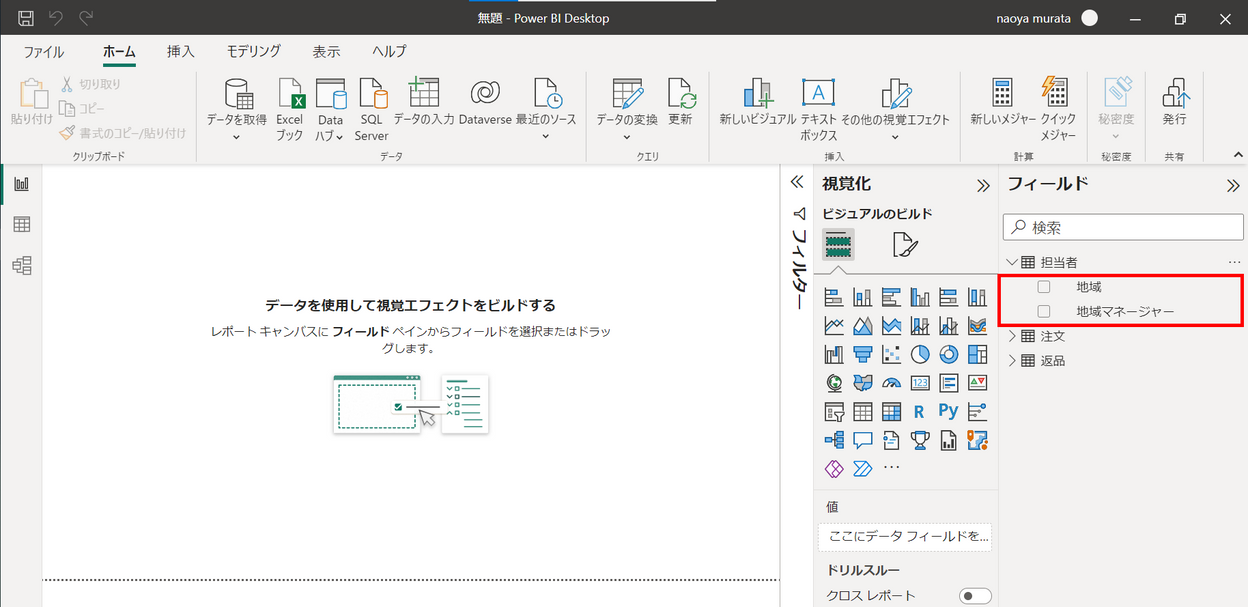Check the 地域マネージャー field checkbox

1044,312
